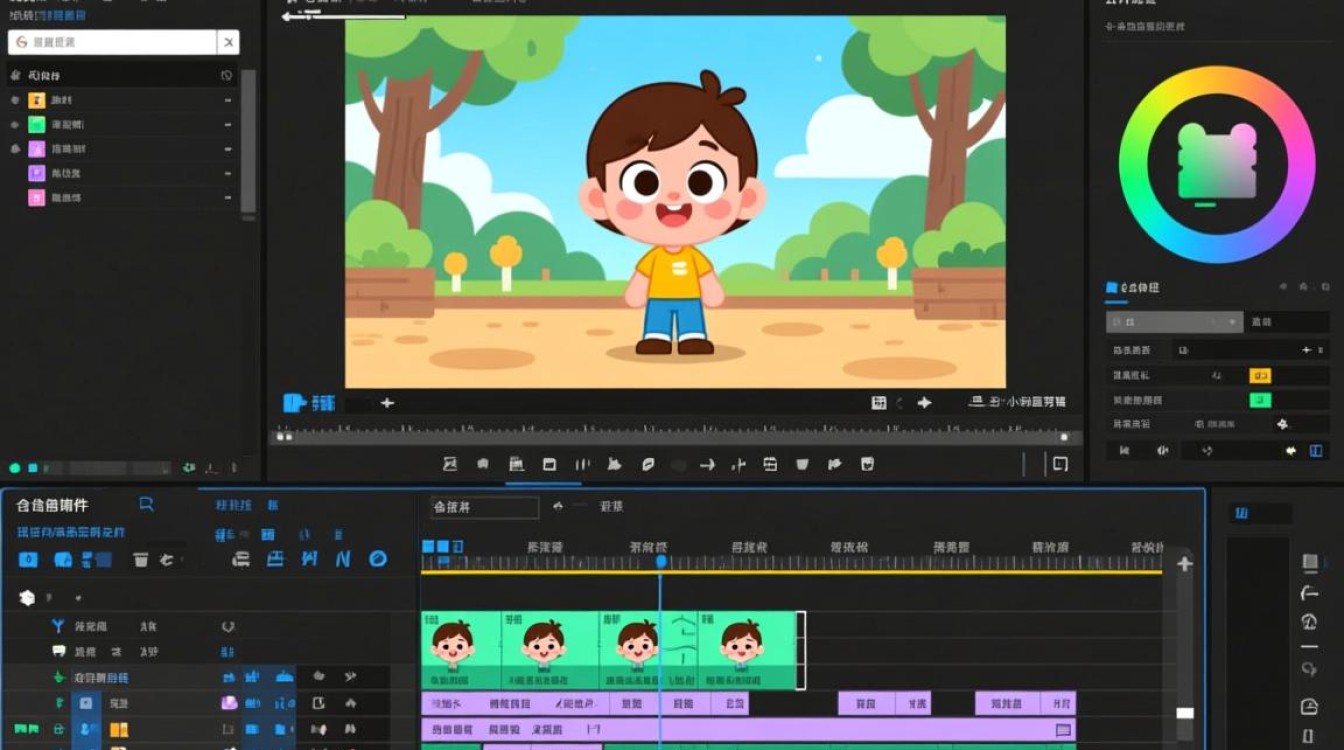Toggle the grid icon below the preview
The height and width of the screenshot is (750, 1344).
pos(879,402)
